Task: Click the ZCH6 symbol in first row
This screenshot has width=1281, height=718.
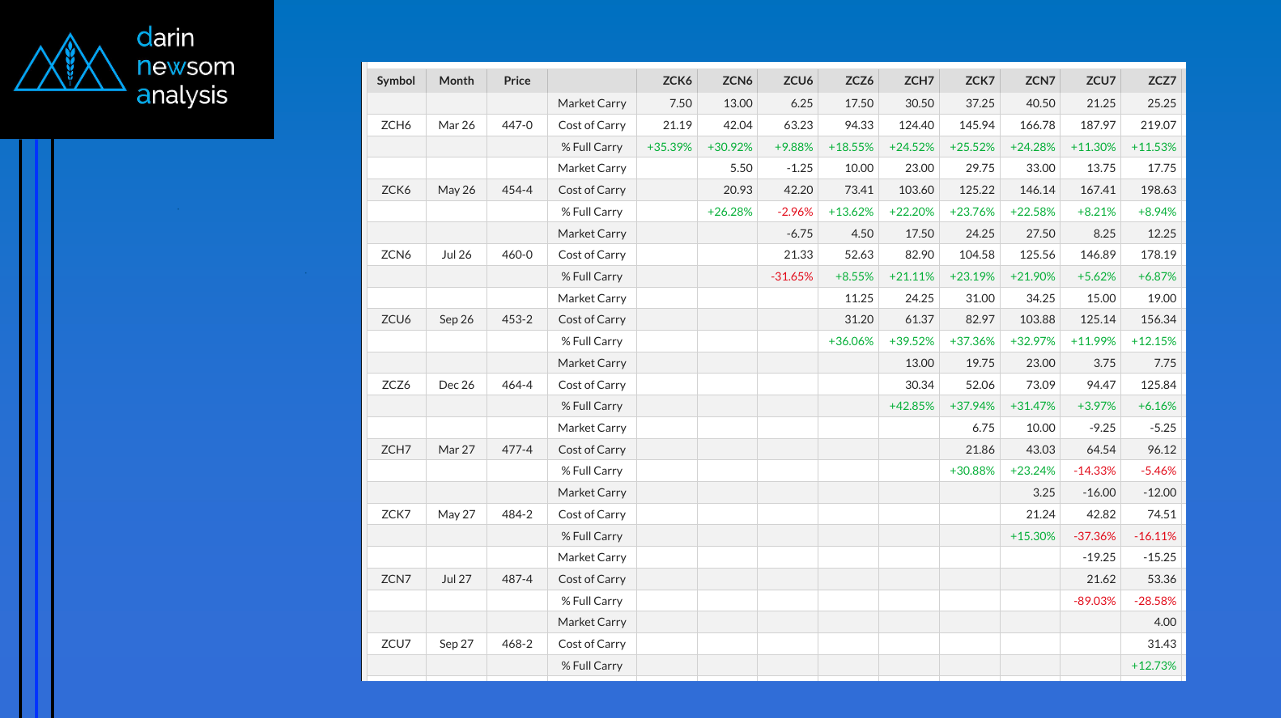Action: point(396,125)
